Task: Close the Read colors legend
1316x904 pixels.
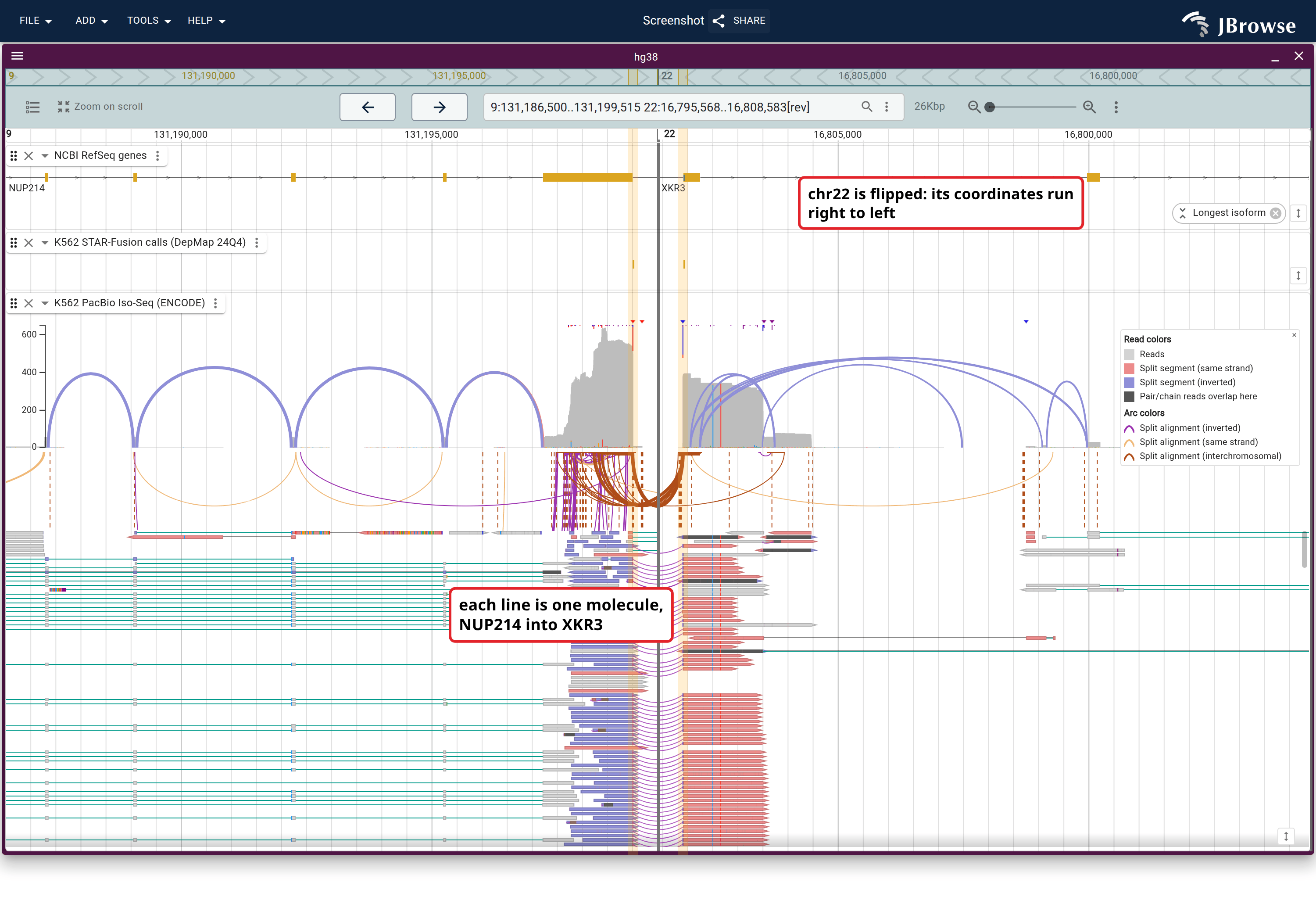Action: 1294,335
